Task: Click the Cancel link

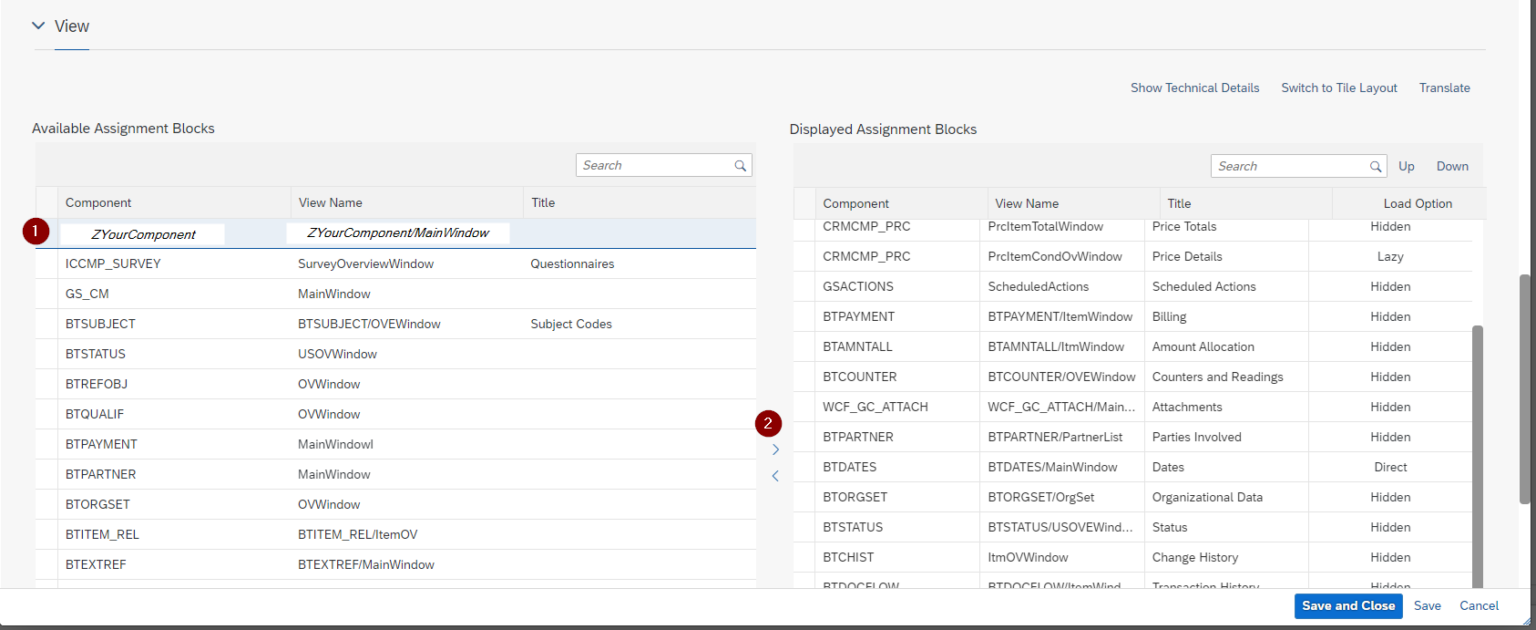Action: pos(1478,606)
